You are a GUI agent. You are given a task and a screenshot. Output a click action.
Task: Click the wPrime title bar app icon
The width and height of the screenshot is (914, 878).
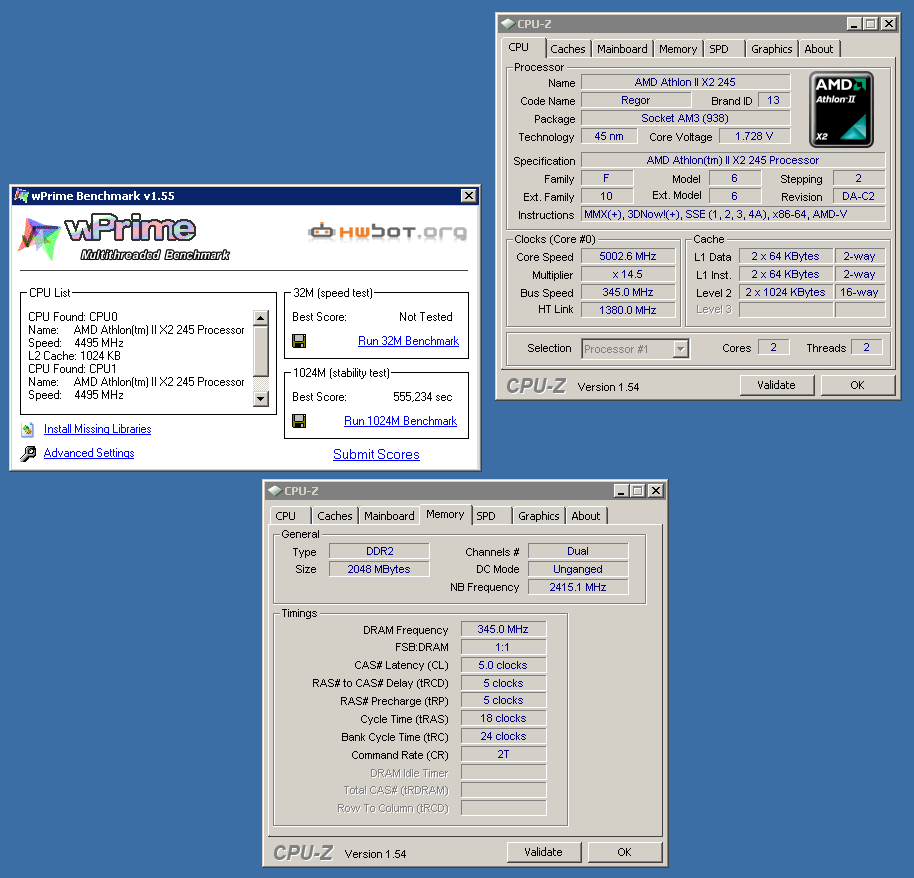tap(22, 195)
